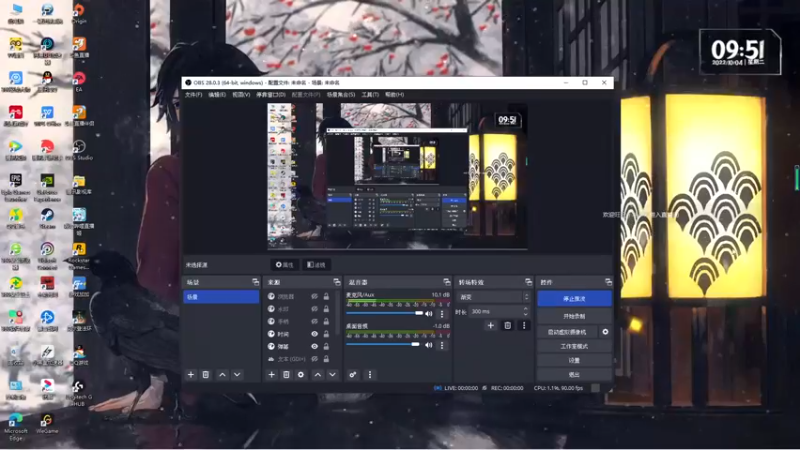
Task: Open the 渐变 transition type dropdown
Action: coord(494,297)
